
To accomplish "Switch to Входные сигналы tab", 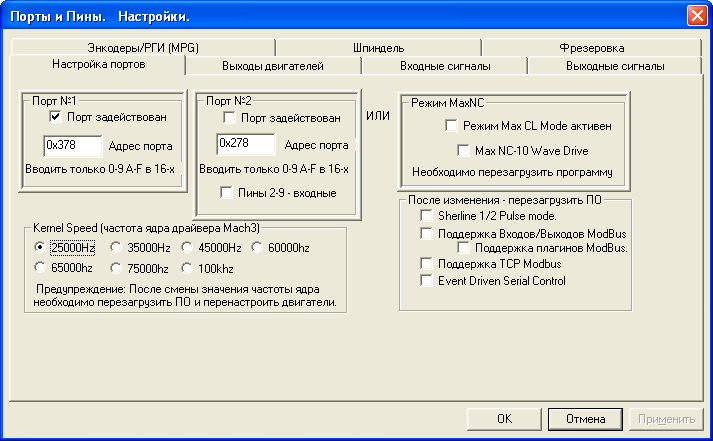I will point(444,66).
